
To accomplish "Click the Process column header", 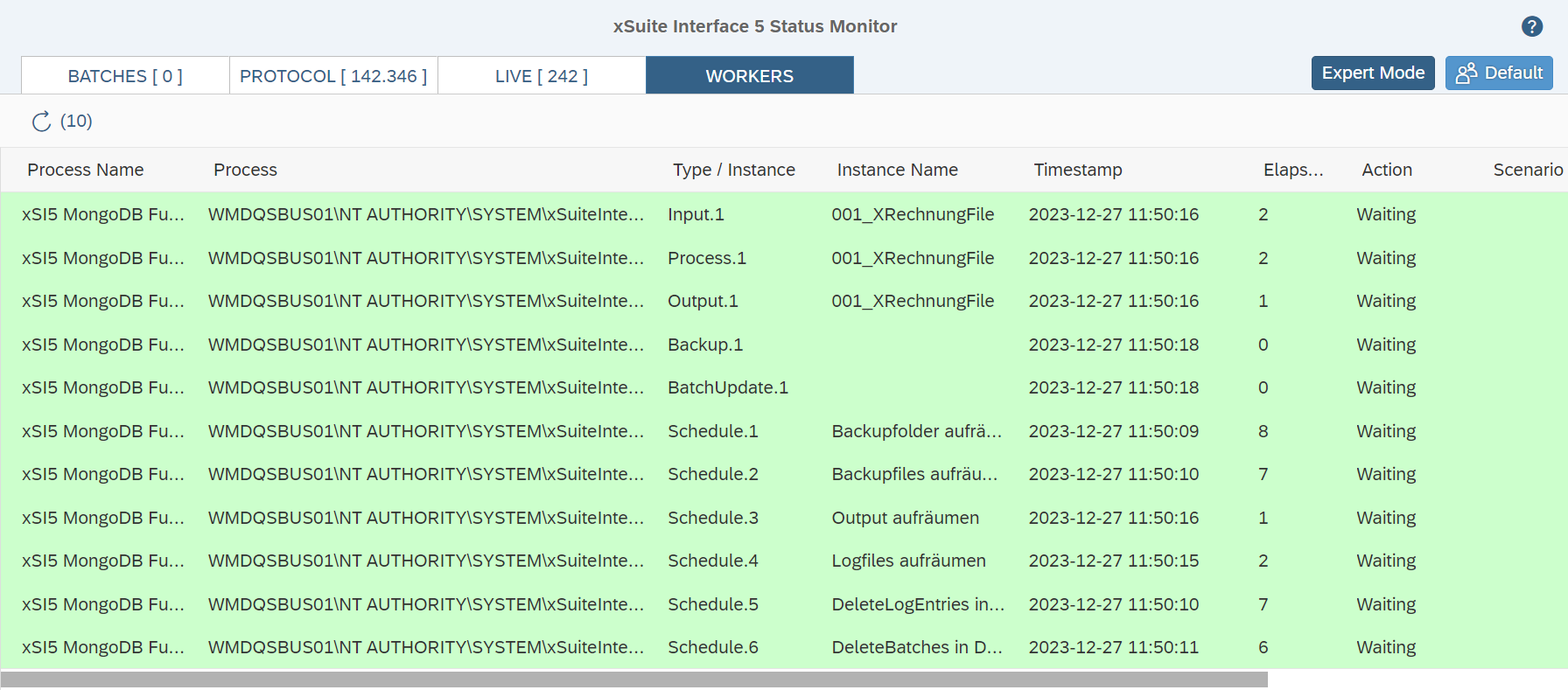I will 245,170.
